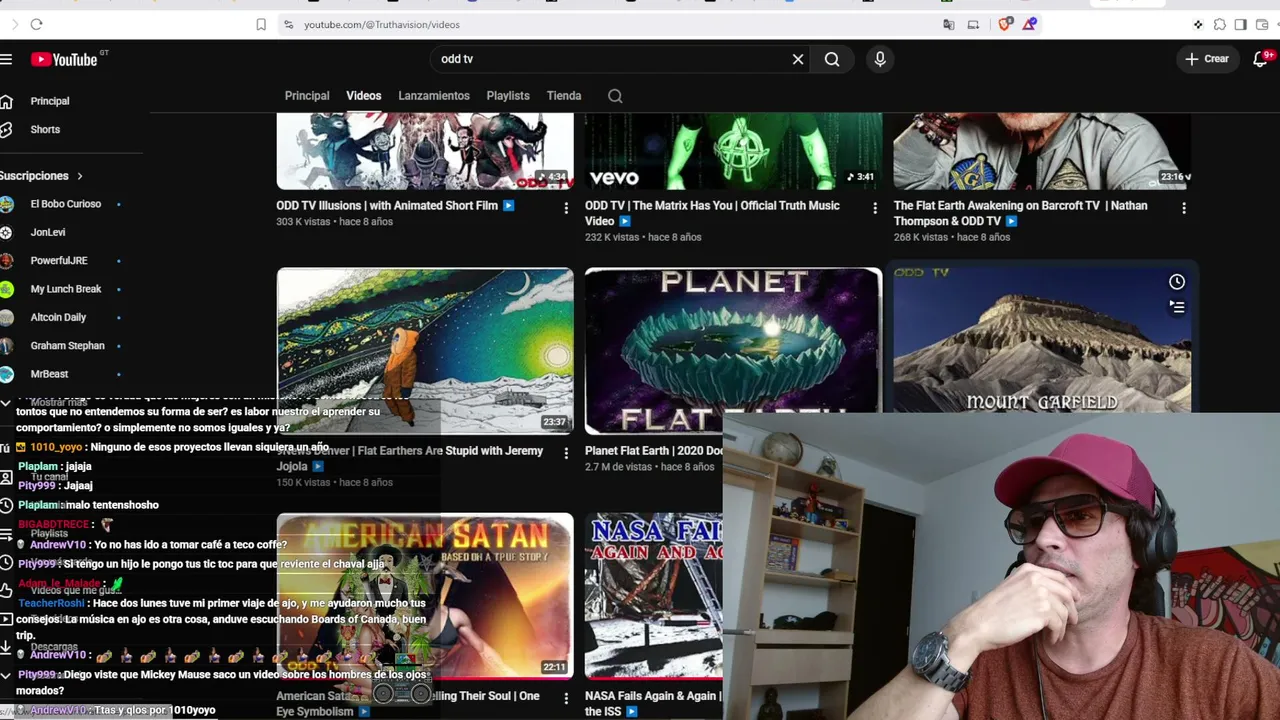This screenshot has width=1280, height=720.
Task: Open the Brave Rewards triangle icon
Action: click(1029, 24)
